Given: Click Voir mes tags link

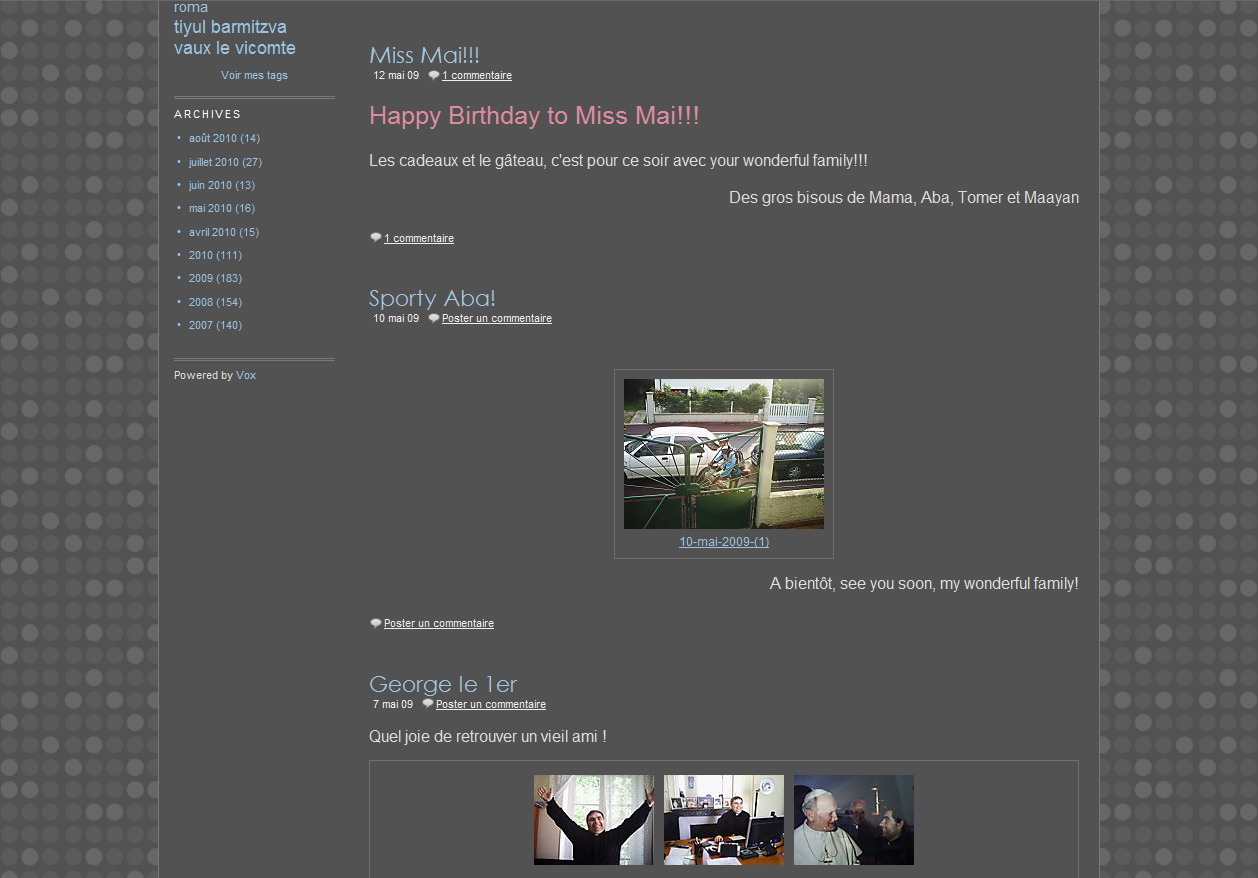Looking at the screenshot, I should click(254, 75).
